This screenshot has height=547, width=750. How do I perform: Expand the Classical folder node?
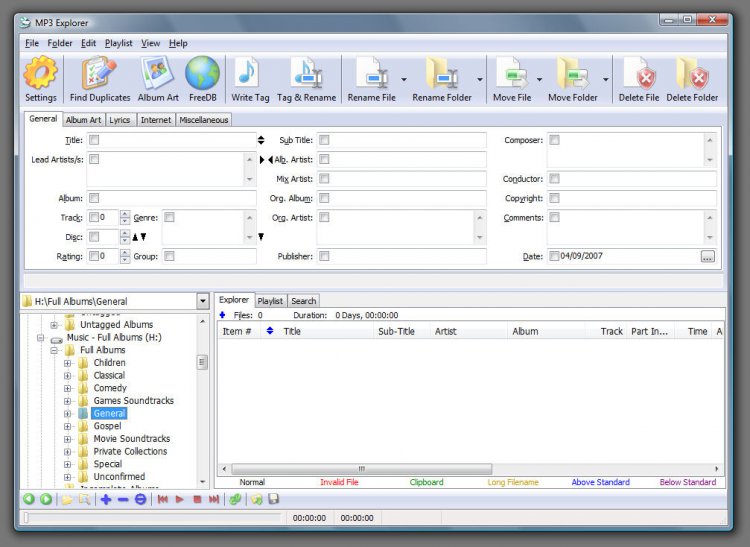[67, 376]
